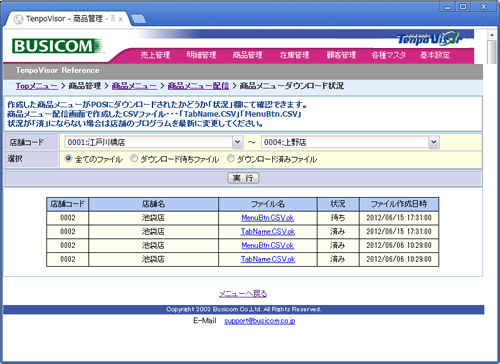This screenshot has height=364, width=500.
Task: Open TabName.CSV.ok link dated 2012/06/15
Action: click(268, 232)
